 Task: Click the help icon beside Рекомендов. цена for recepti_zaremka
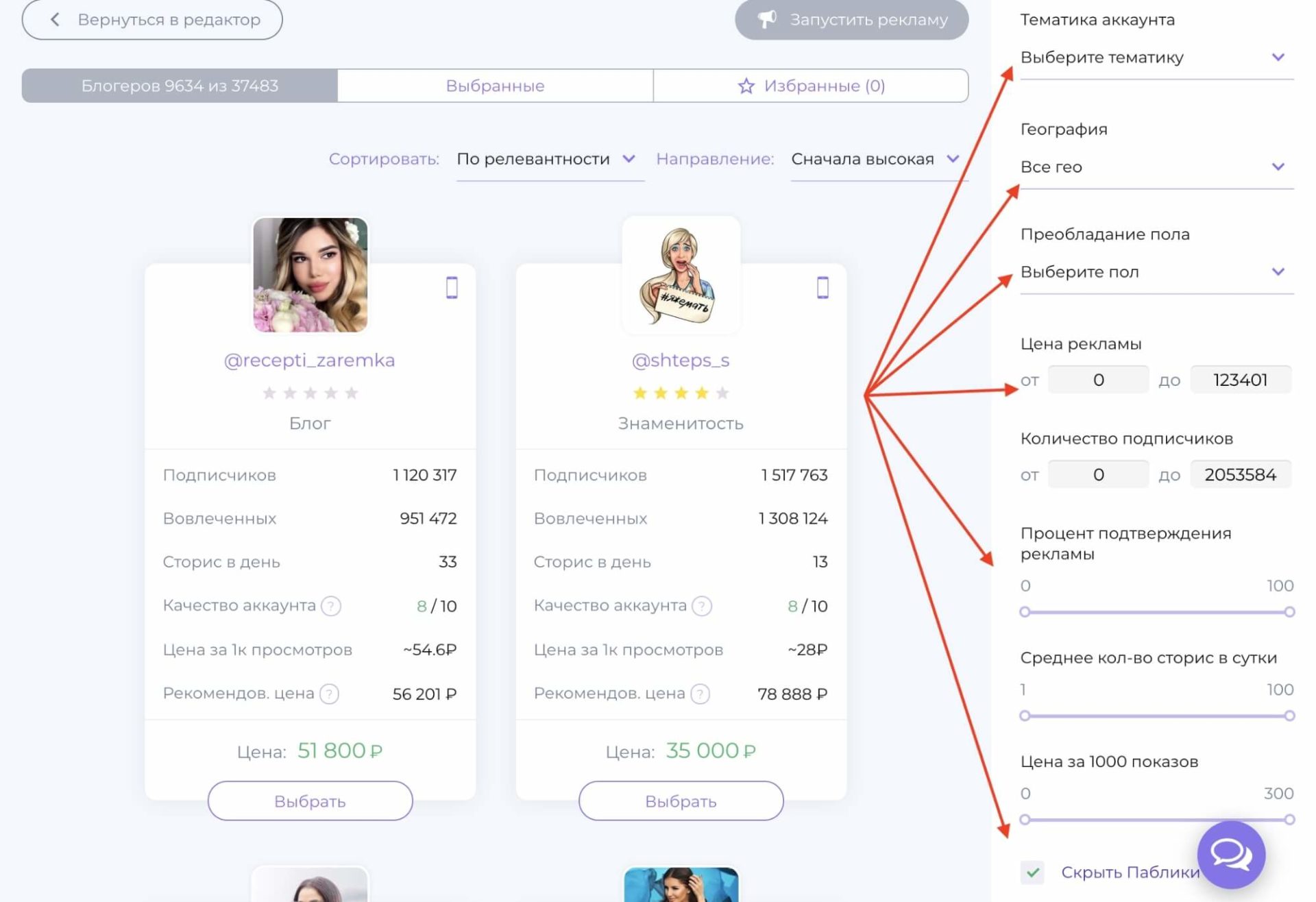329,694
